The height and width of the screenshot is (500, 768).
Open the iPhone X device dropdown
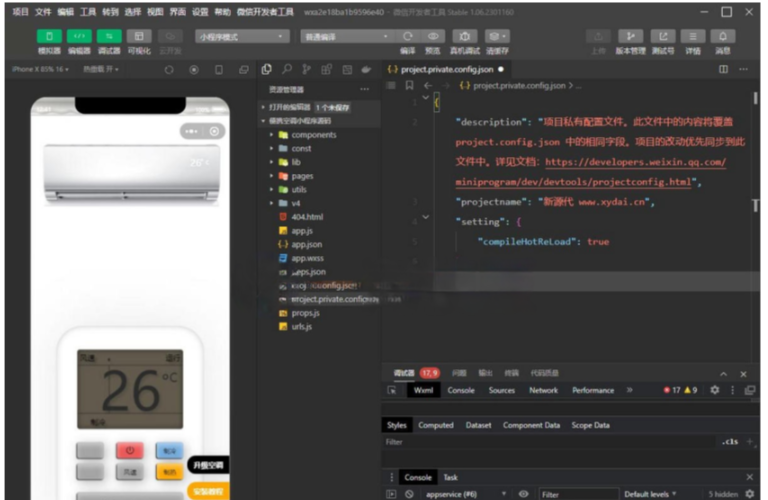tap(38, 69)
